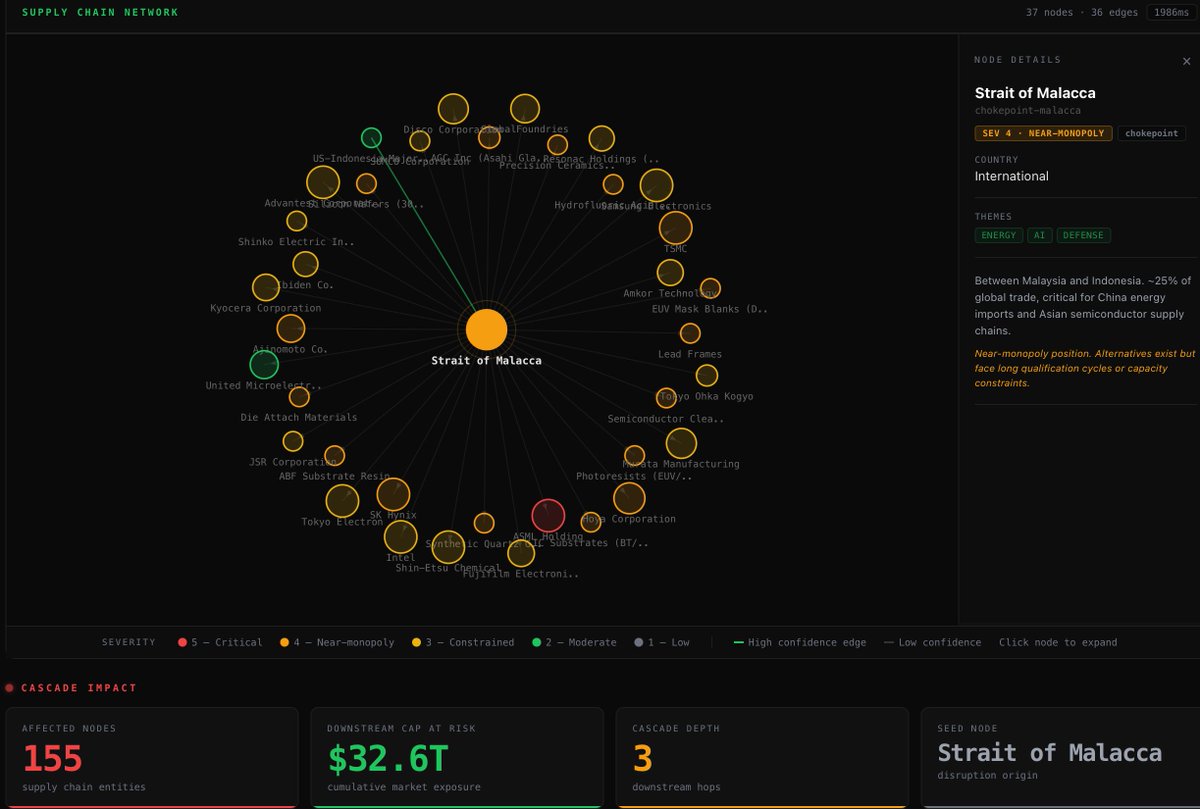This screenshot has height=809, width=1200.
Task: Select the Die Attach Materials node
Action: (x=299, y=397)
